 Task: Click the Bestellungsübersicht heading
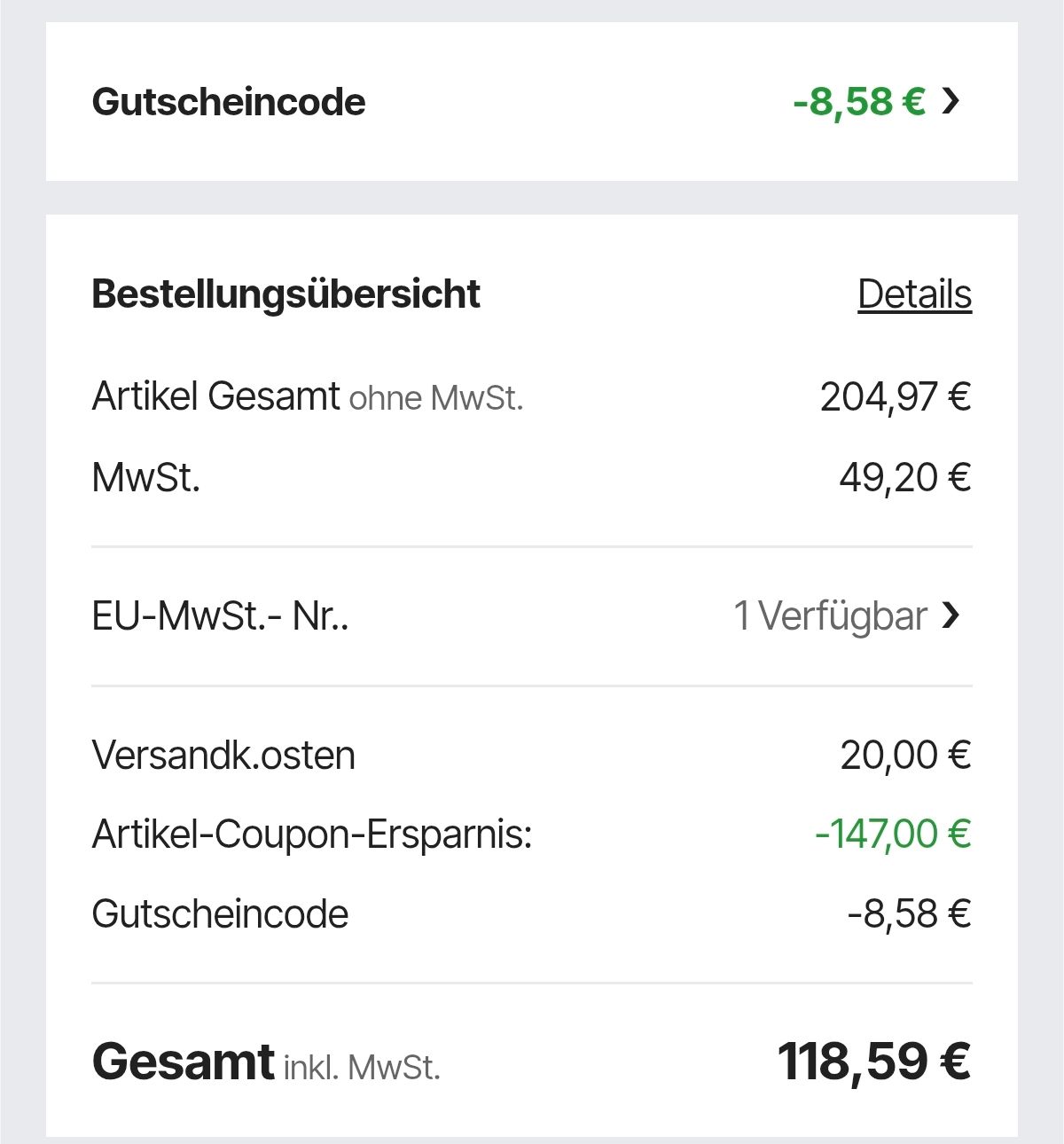(x=286, y=294)
